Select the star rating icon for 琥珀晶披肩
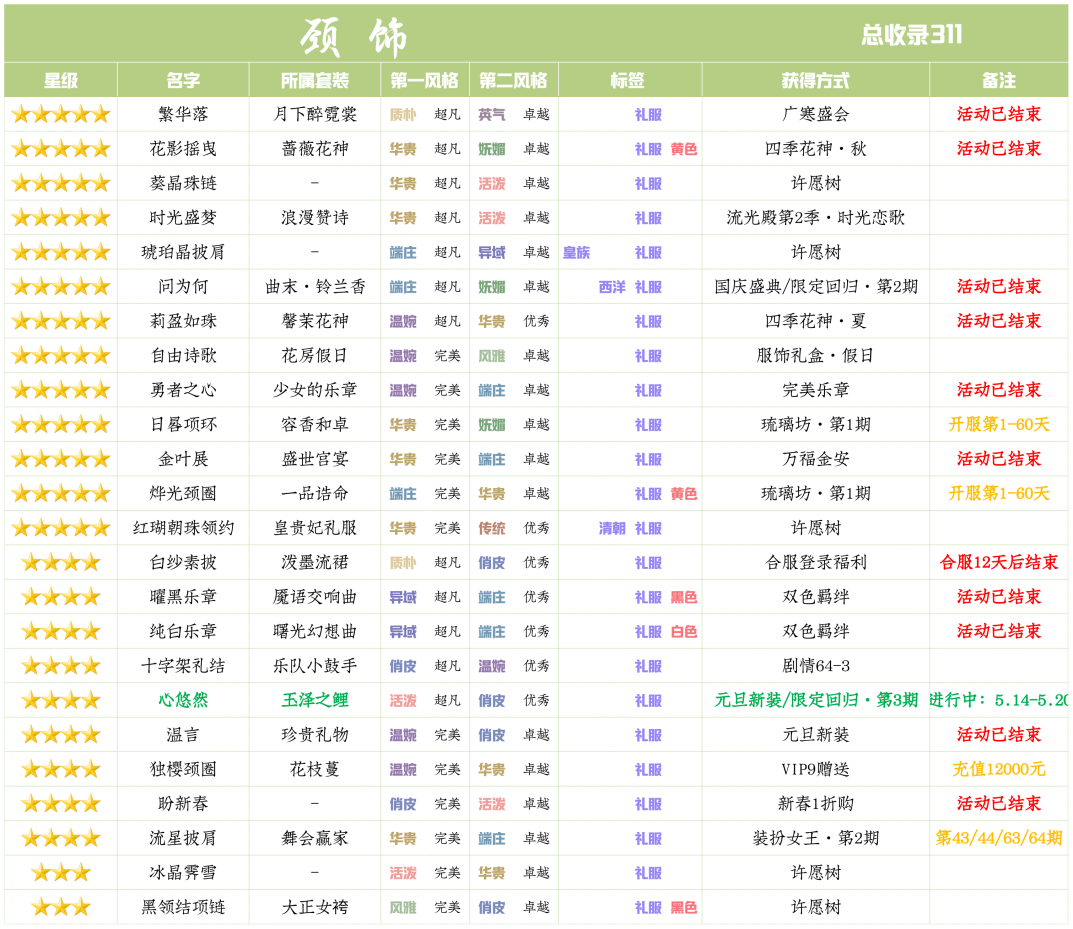Screen dimensions: 1073x929 coord(60,252)
